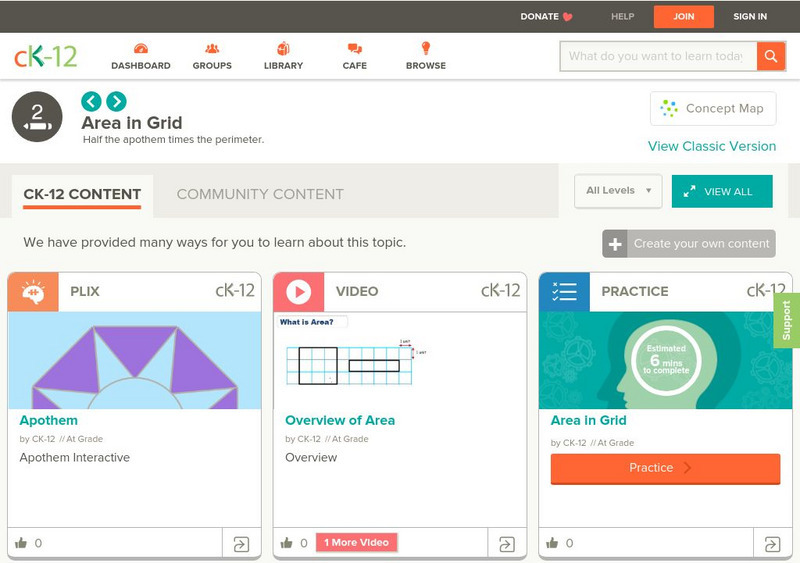Click the Donate link text

click(539, 16)
